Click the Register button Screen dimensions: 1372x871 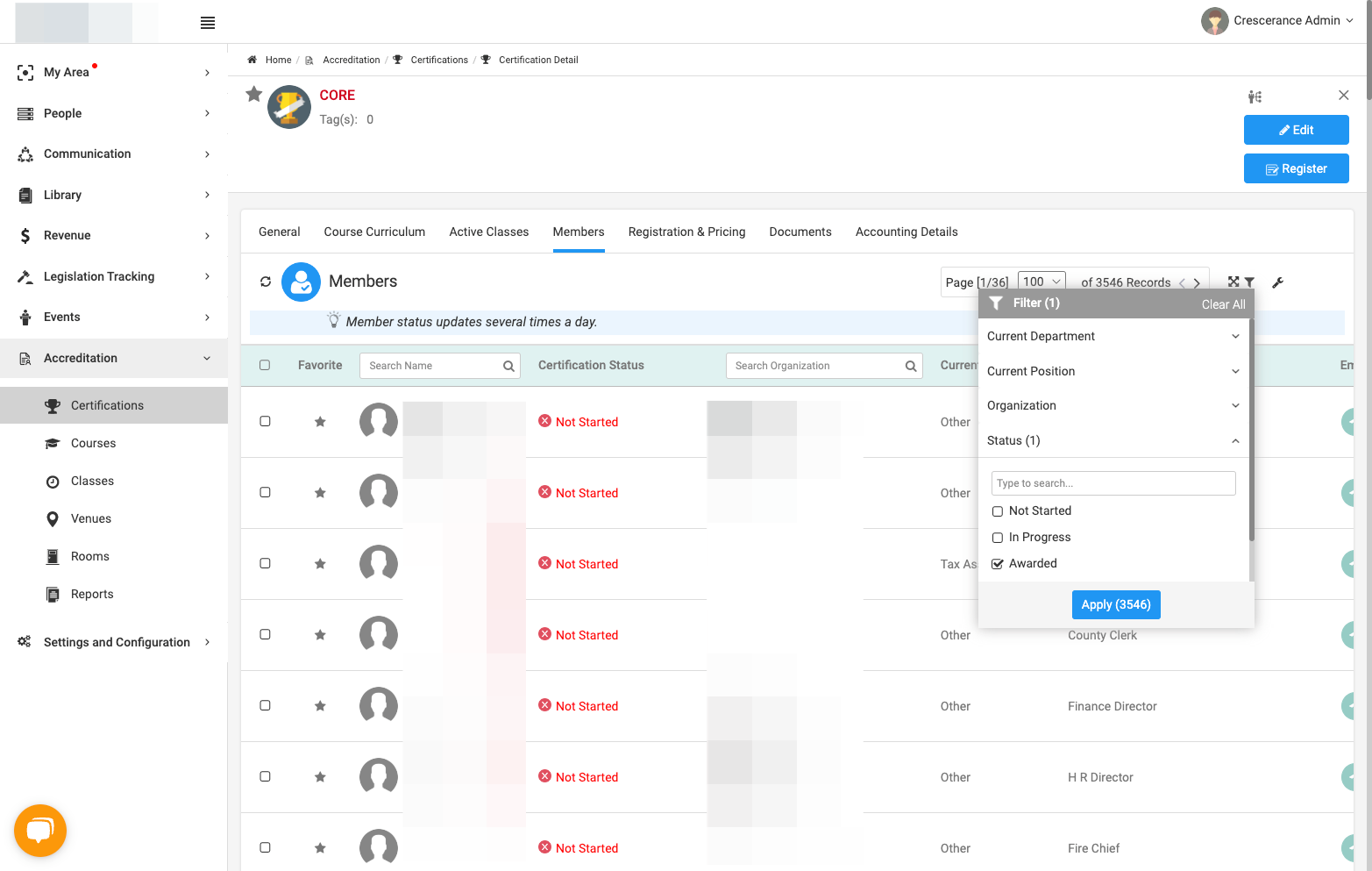coord(1296,168)
